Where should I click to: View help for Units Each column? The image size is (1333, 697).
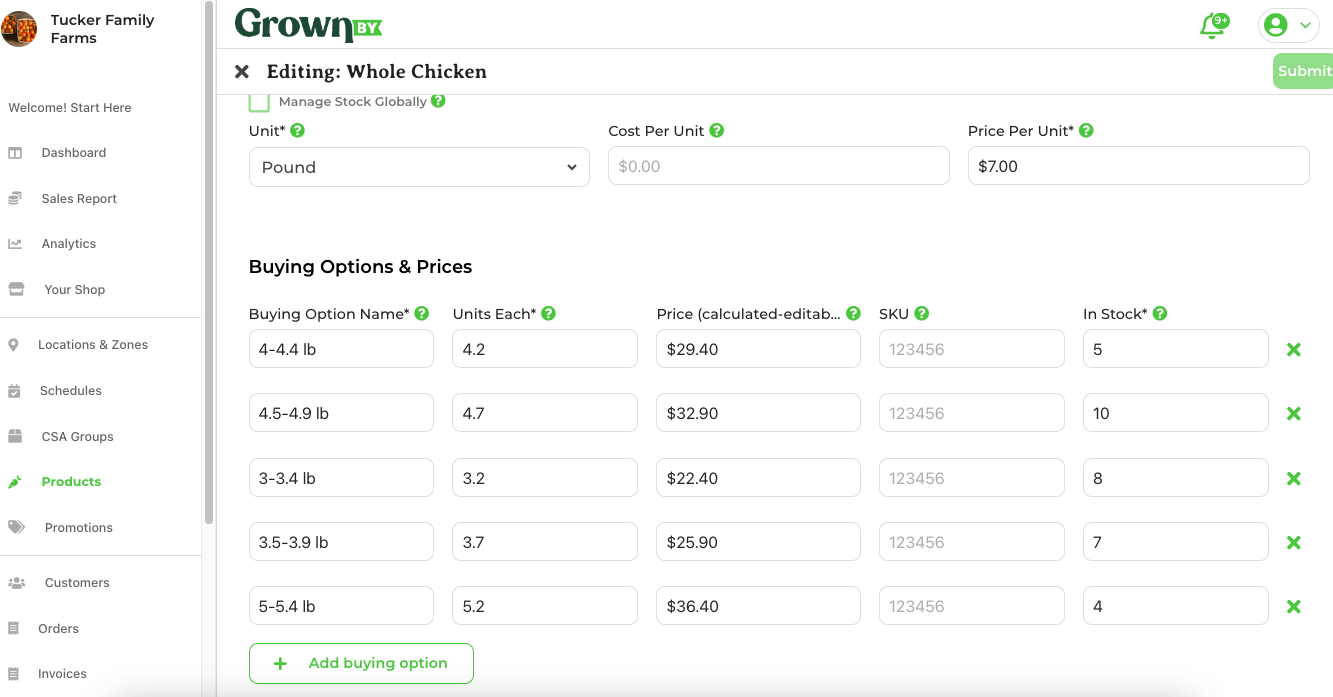[x=549, y=313]
